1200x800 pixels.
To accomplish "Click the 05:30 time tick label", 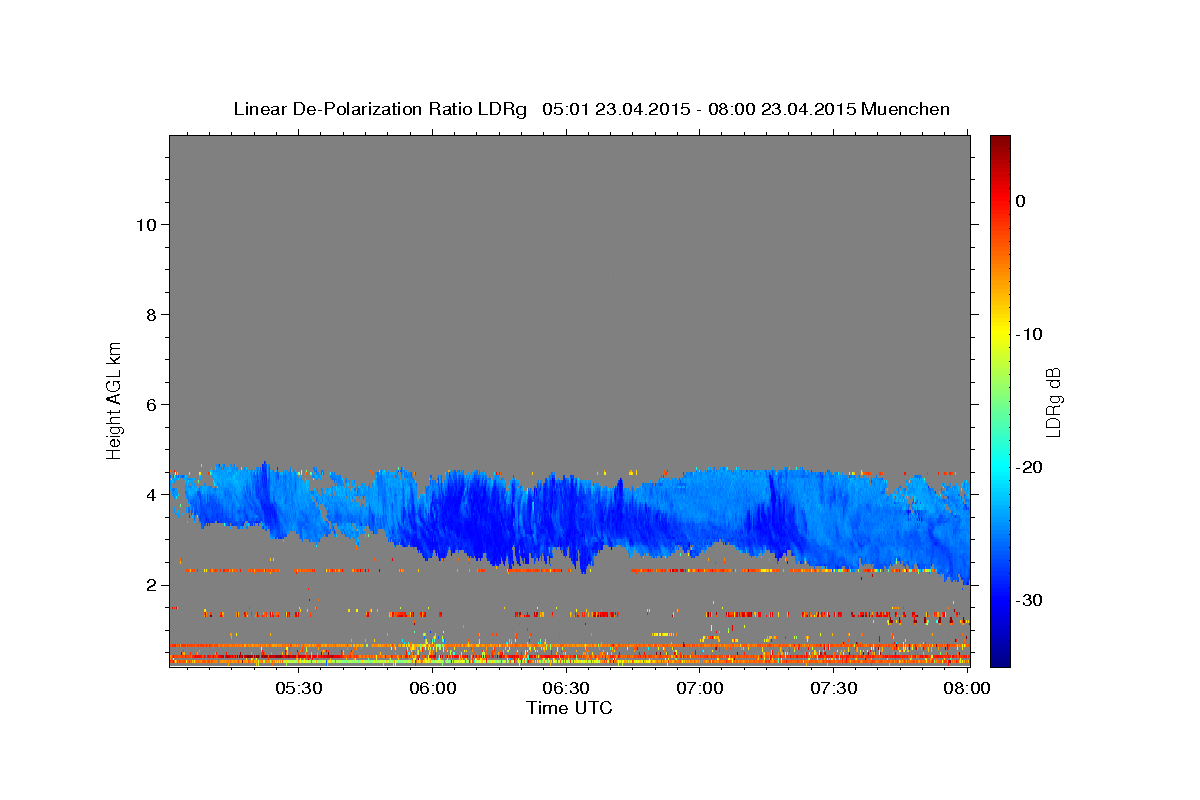I will [298, 689].
